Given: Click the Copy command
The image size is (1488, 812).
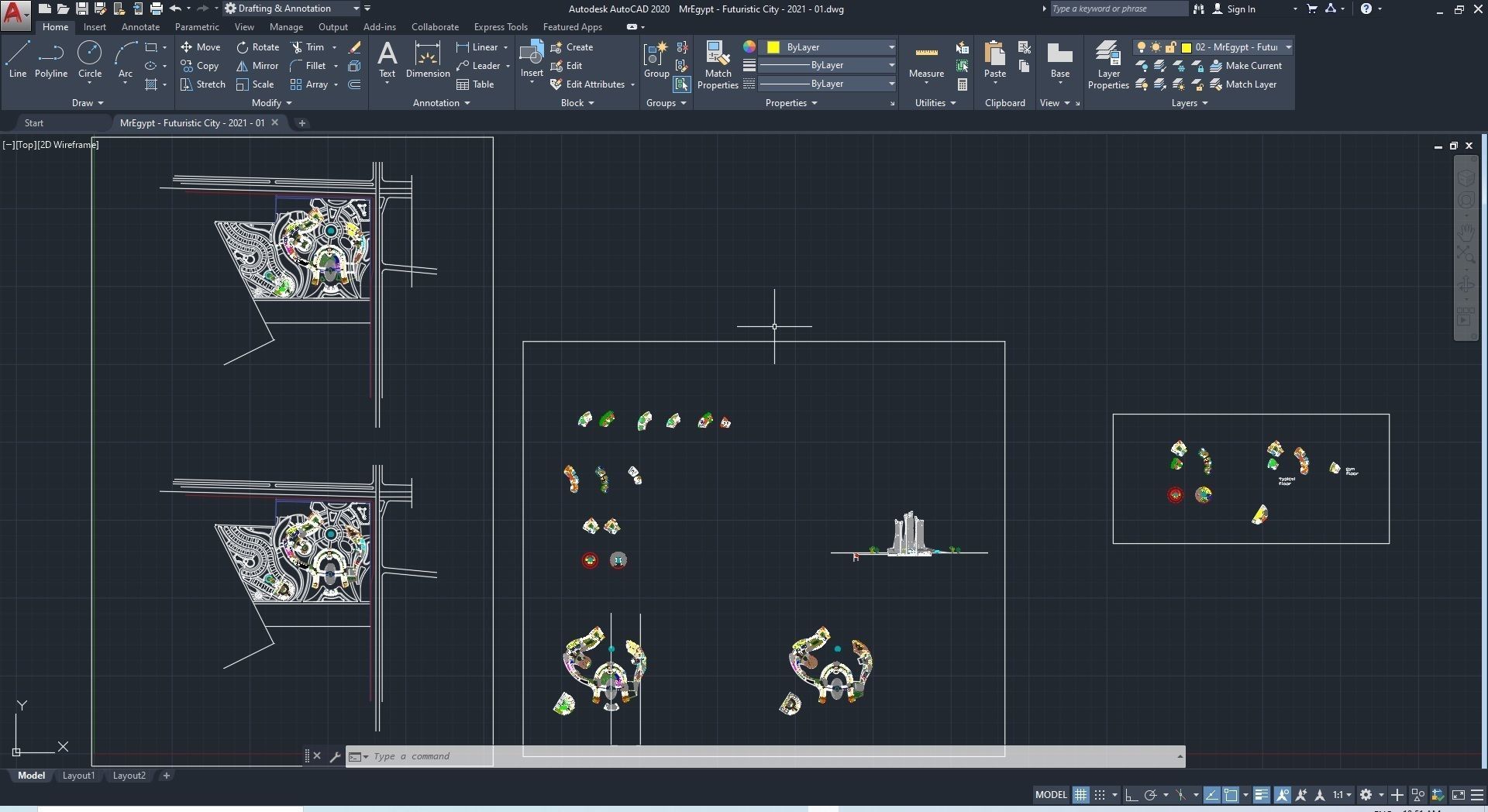Looking at the screenshot, I should 200,66.
